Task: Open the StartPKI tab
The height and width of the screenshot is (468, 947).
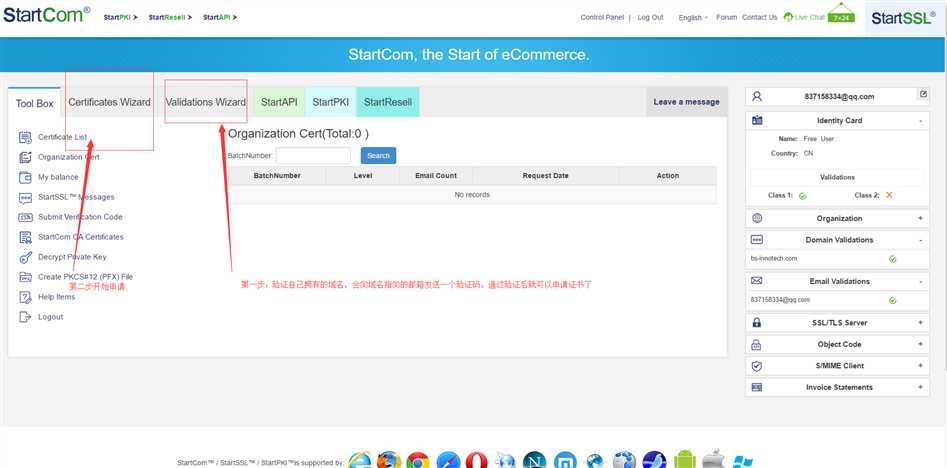Action: tap(330, 102)
